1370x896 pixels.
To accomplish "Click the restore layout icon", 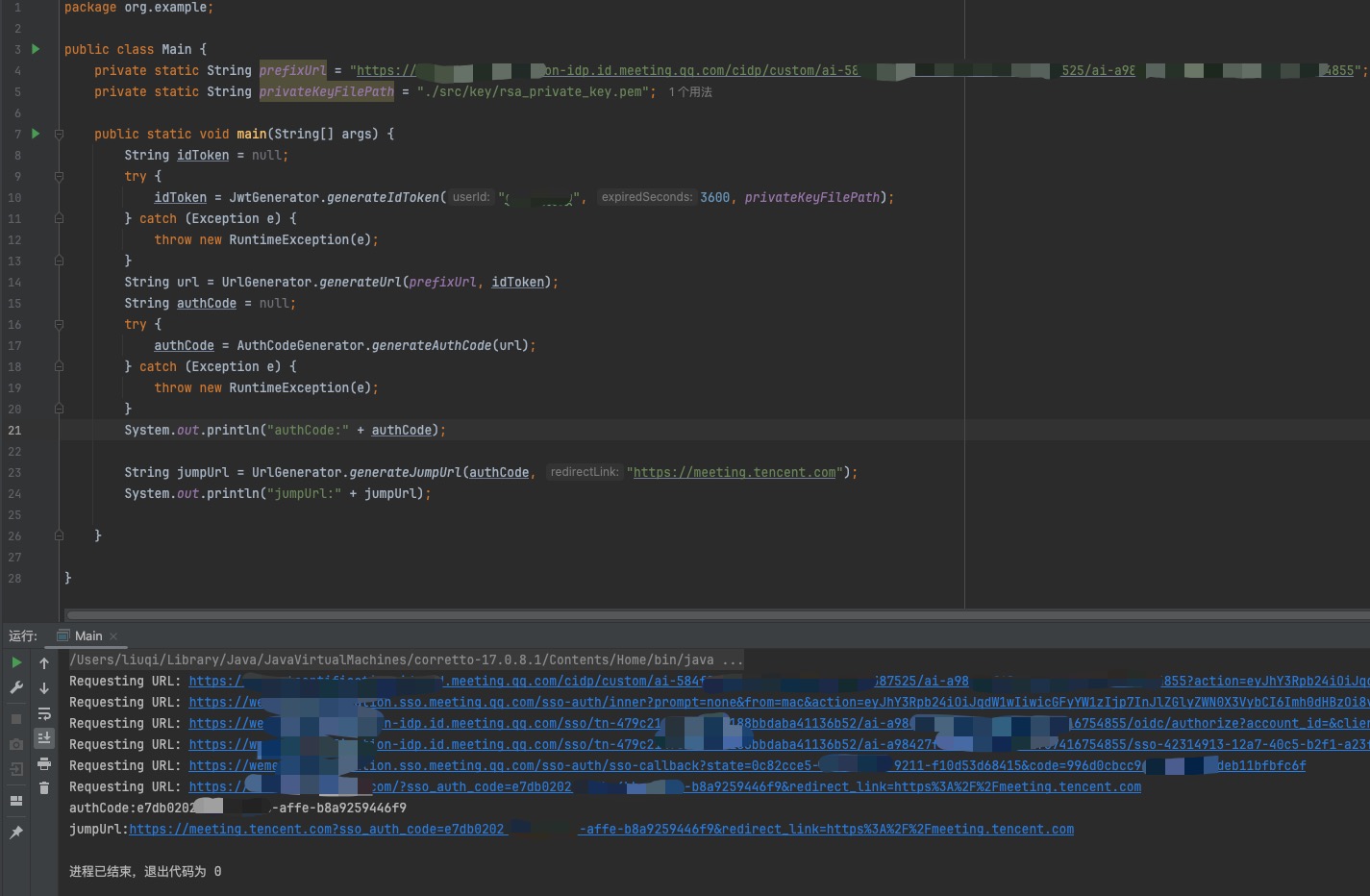I will pyautogui.click(x=16, y=801).
